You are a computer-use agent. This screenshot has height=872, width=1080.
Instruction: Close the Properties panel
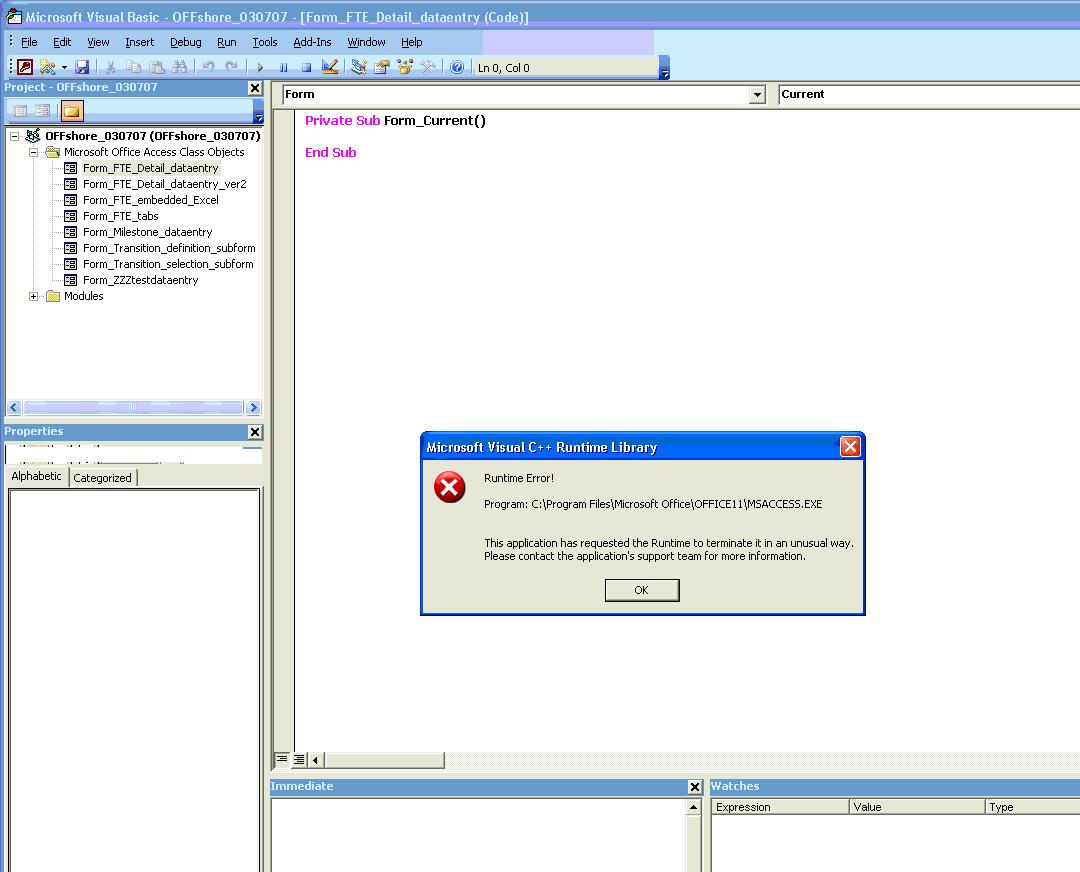click(x=255, y=431)
